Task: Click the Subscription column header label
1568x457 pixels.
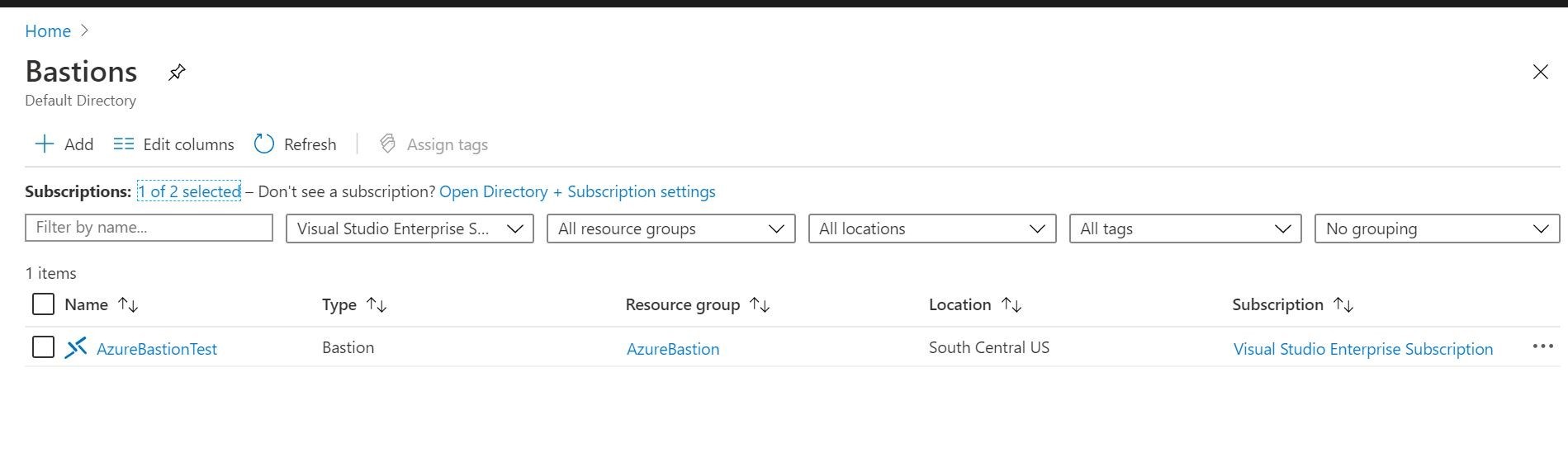Action: tap(1277, 304)
